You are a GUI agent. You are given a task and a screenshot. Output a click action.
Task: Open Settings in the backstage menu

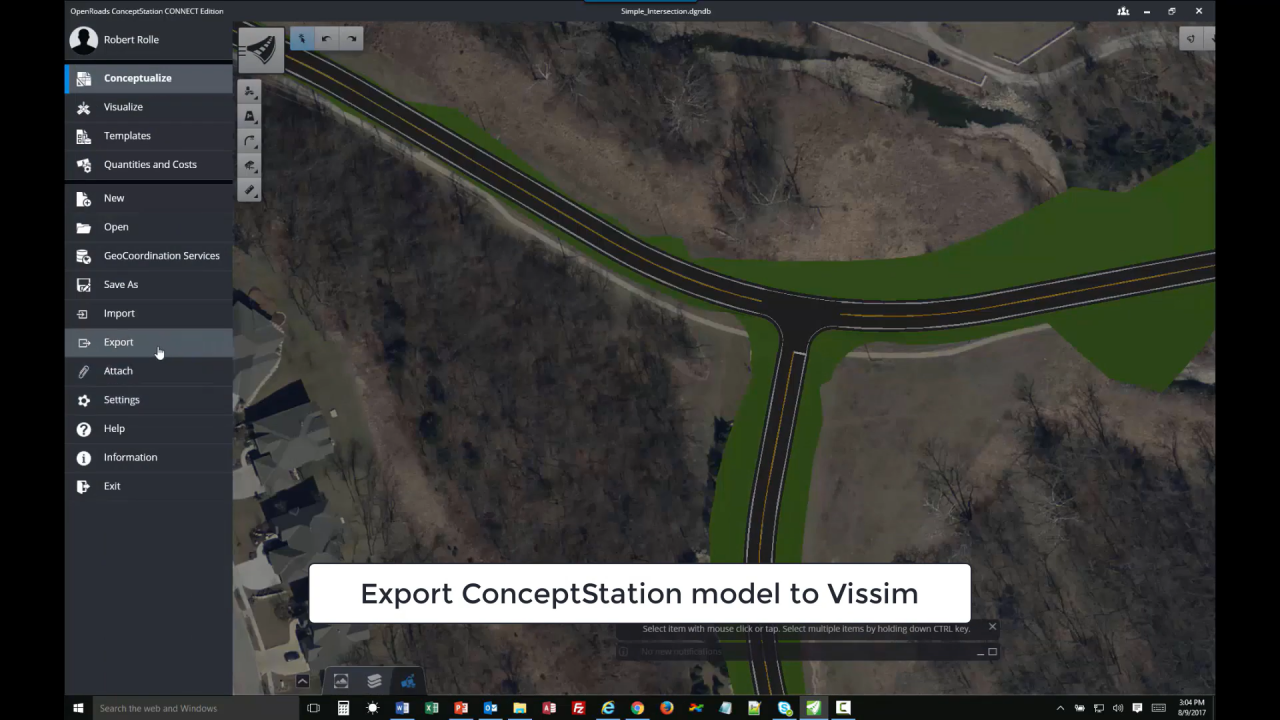click(x=149, y=400)
